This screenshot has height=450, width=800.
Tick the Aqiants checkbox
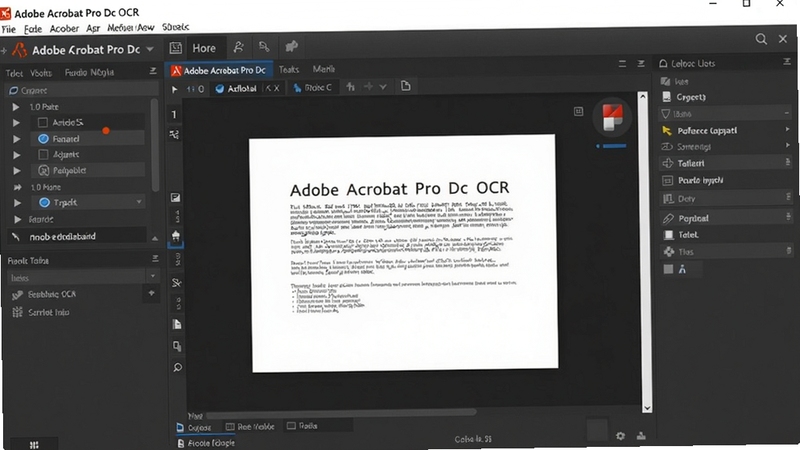click(x=43, y=154)
